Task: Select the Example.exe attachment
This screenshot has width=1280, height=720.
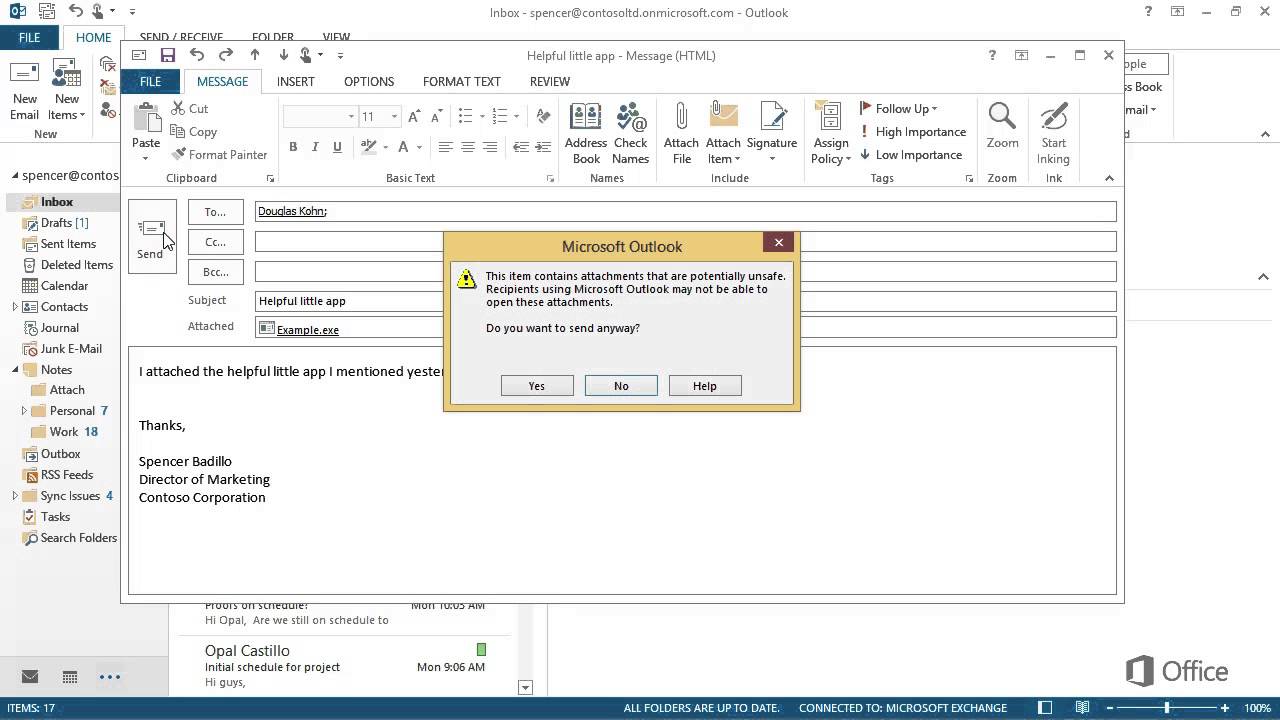Action: pyautogui.click(x=299, y=328)
